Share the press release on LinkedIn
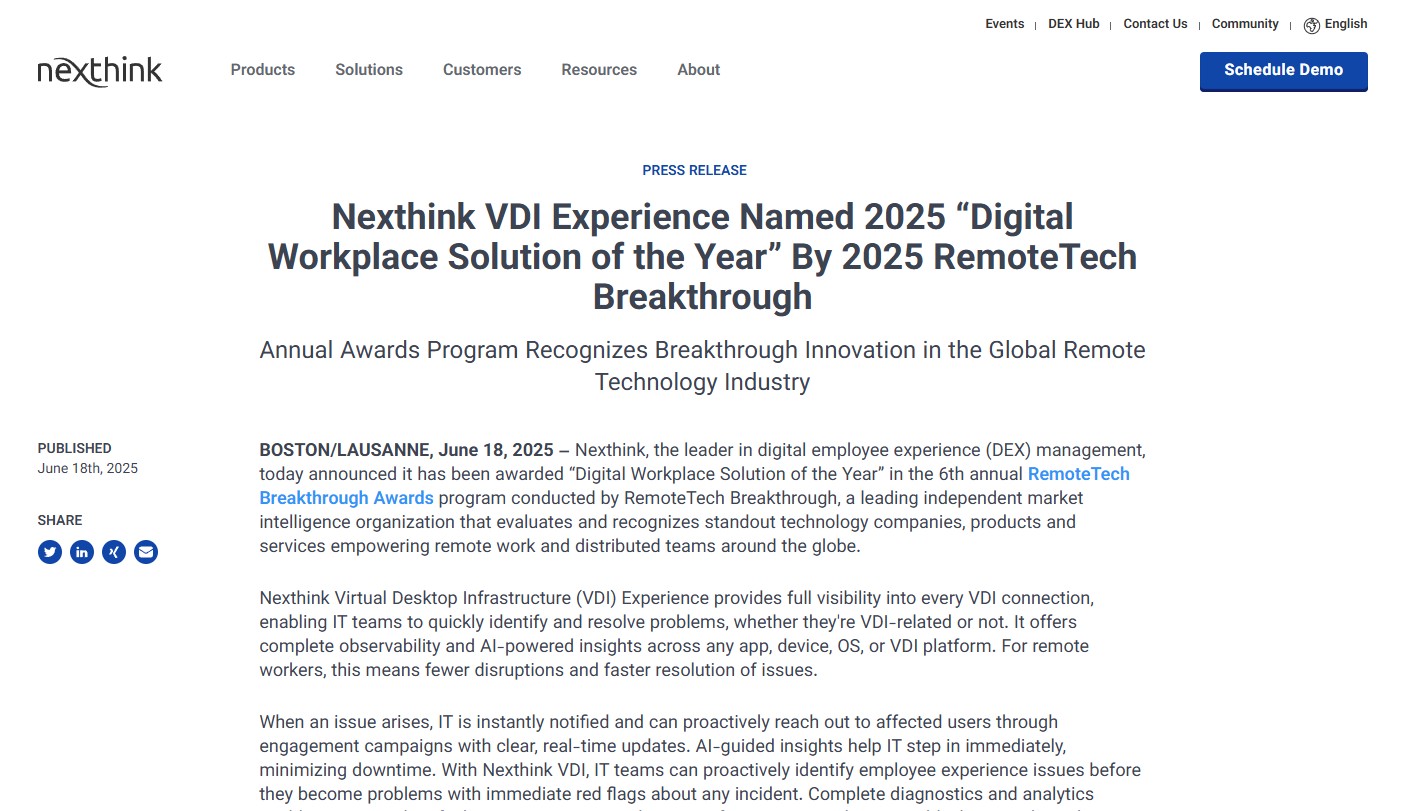The width and height of the screenshot is (1404, 811). click(x=82, y=552)
